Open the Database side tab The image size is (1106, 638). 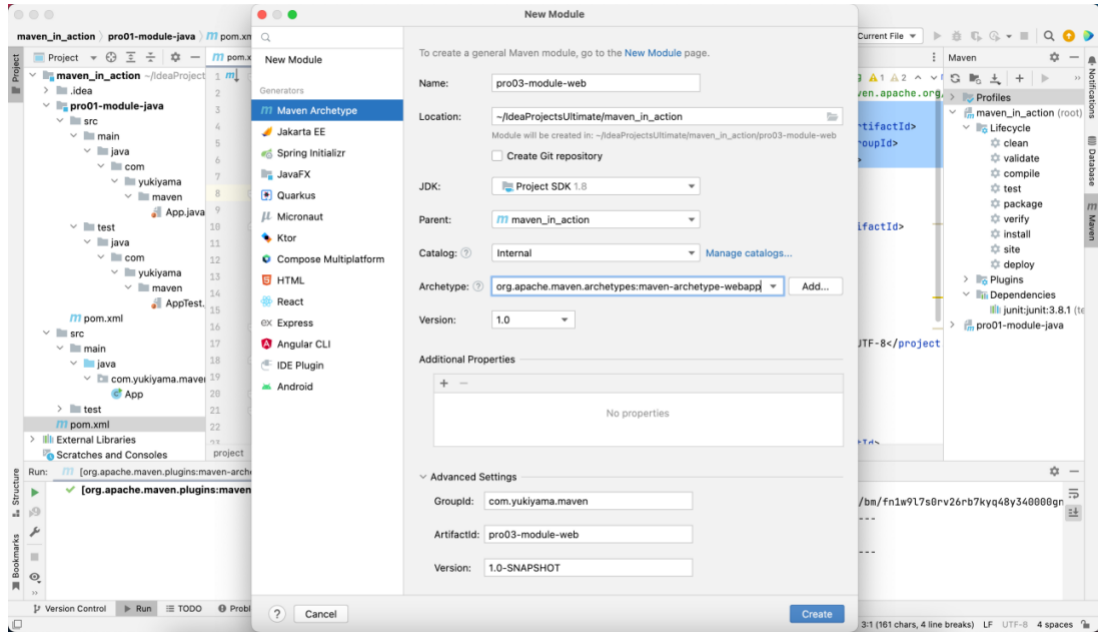point(1092,161)
